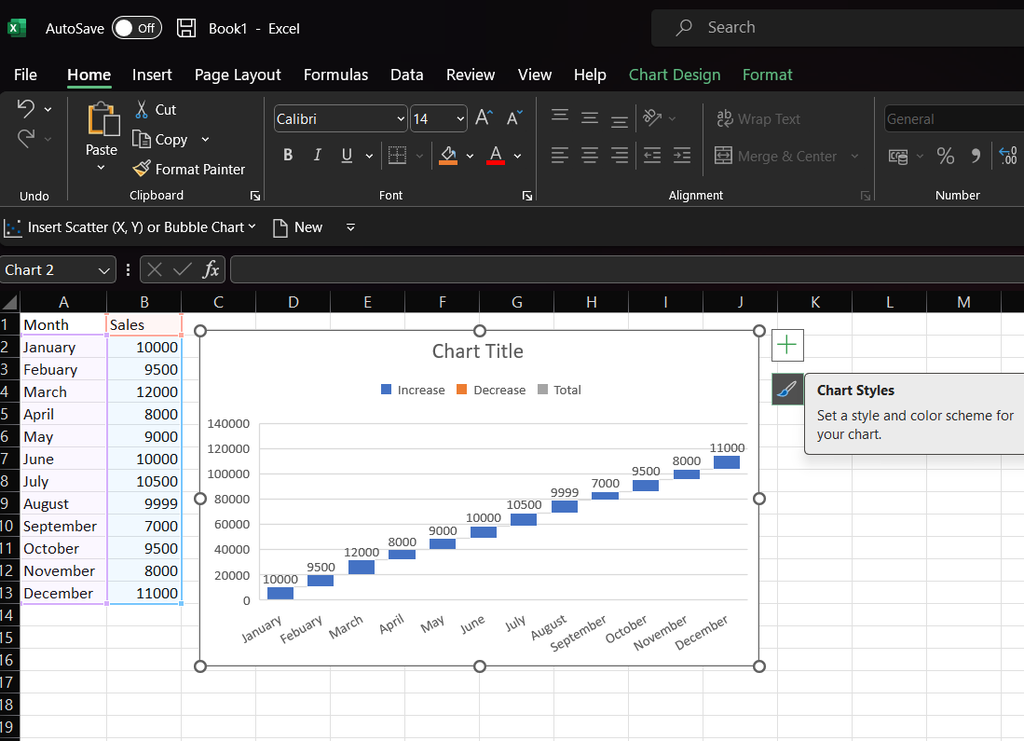The height and width of the screenshot is (741, 1024).
Task: Click the Increase Font Size icon
Action: click(x=483, y=118)
